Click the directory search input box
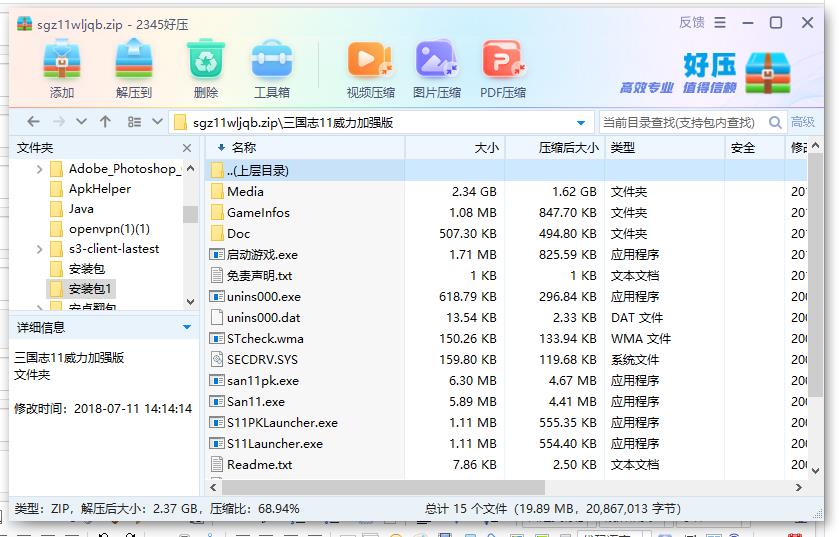This screenshot has width=839, height=537. (682, 122)
